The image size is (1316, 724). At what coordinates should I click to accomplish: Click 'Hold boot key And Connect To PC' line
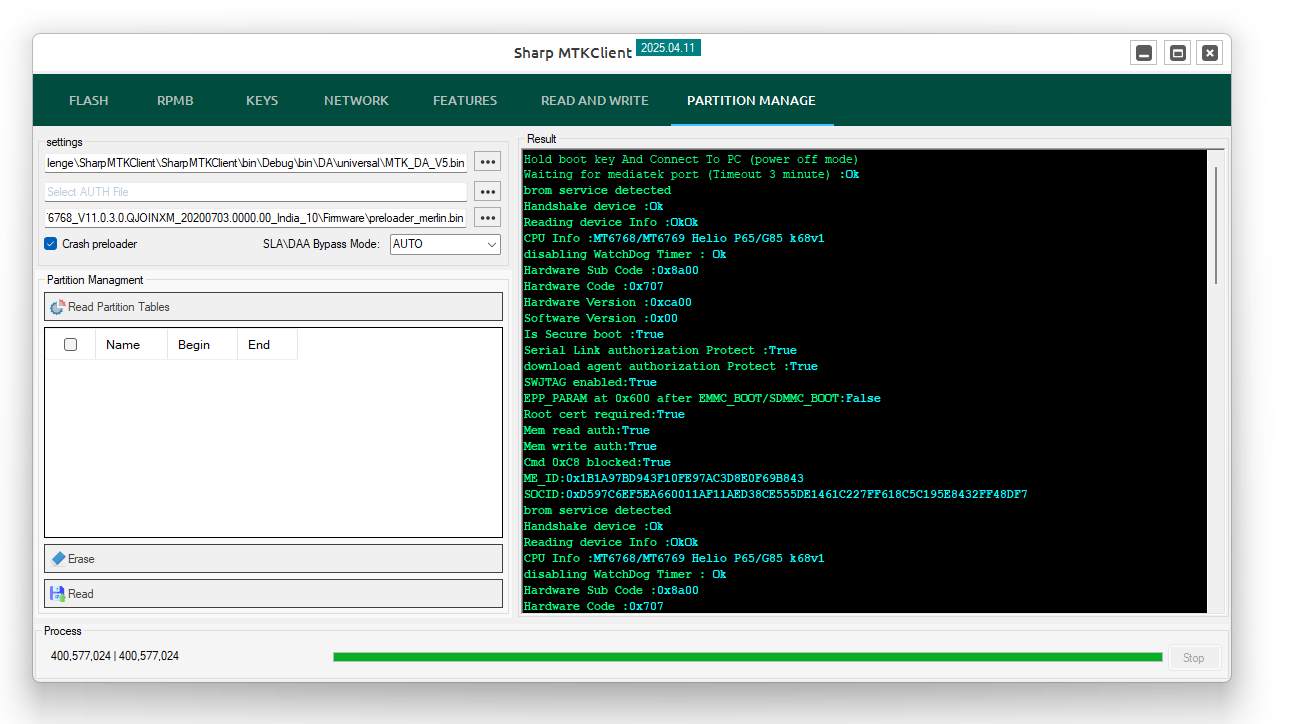[691, 159]
